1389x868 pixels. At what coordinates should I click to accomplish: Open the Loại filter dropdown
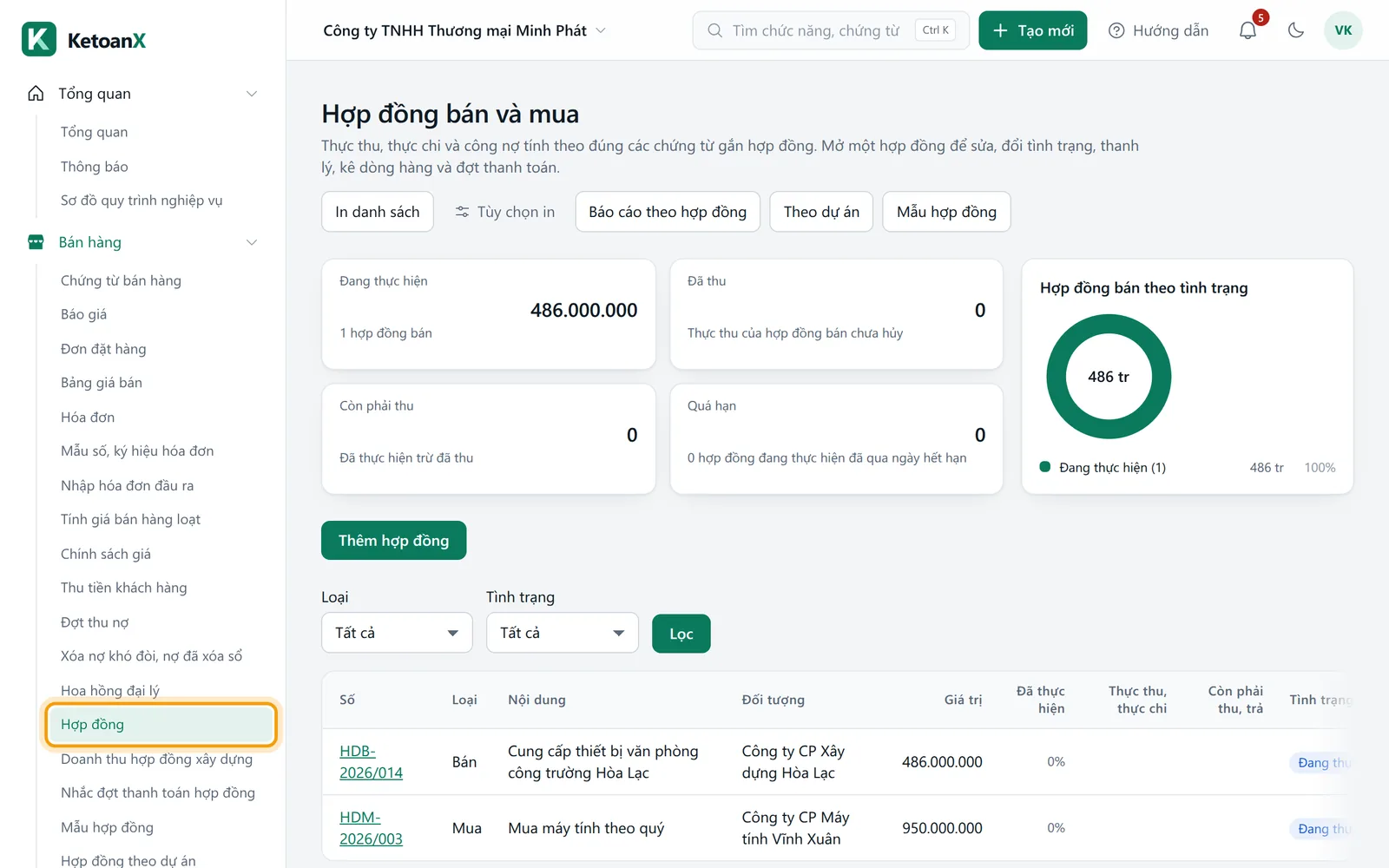[397, 633]
